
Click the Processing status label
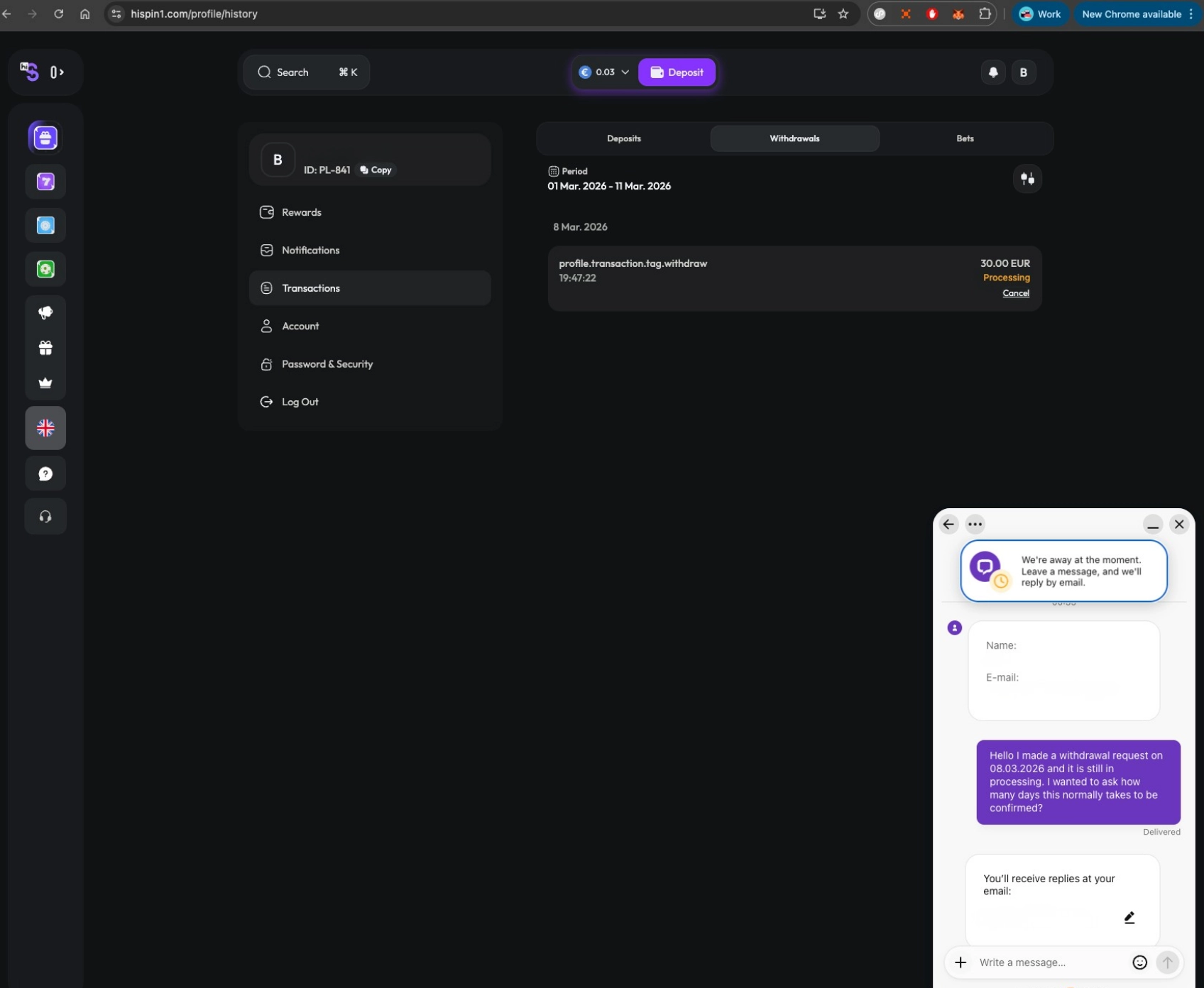[x=1006, y=278]
